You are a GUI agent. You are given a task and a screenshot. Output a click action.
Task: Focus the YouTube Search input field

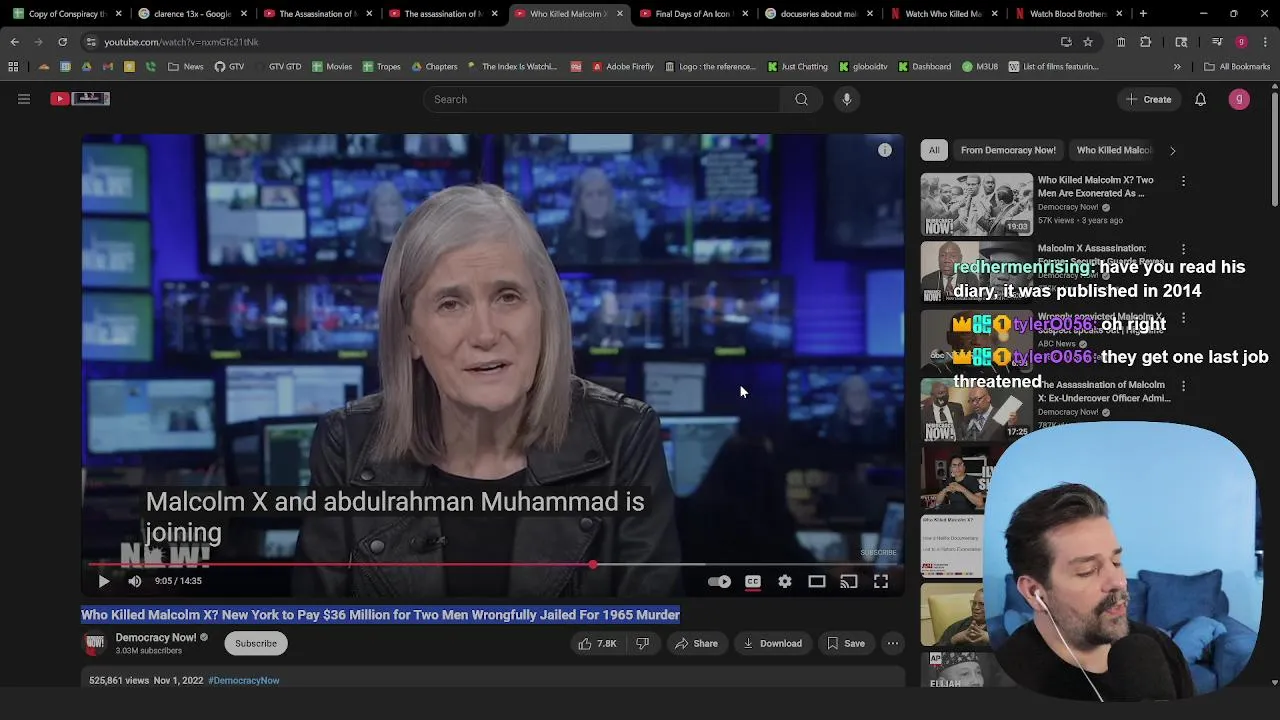602,99
